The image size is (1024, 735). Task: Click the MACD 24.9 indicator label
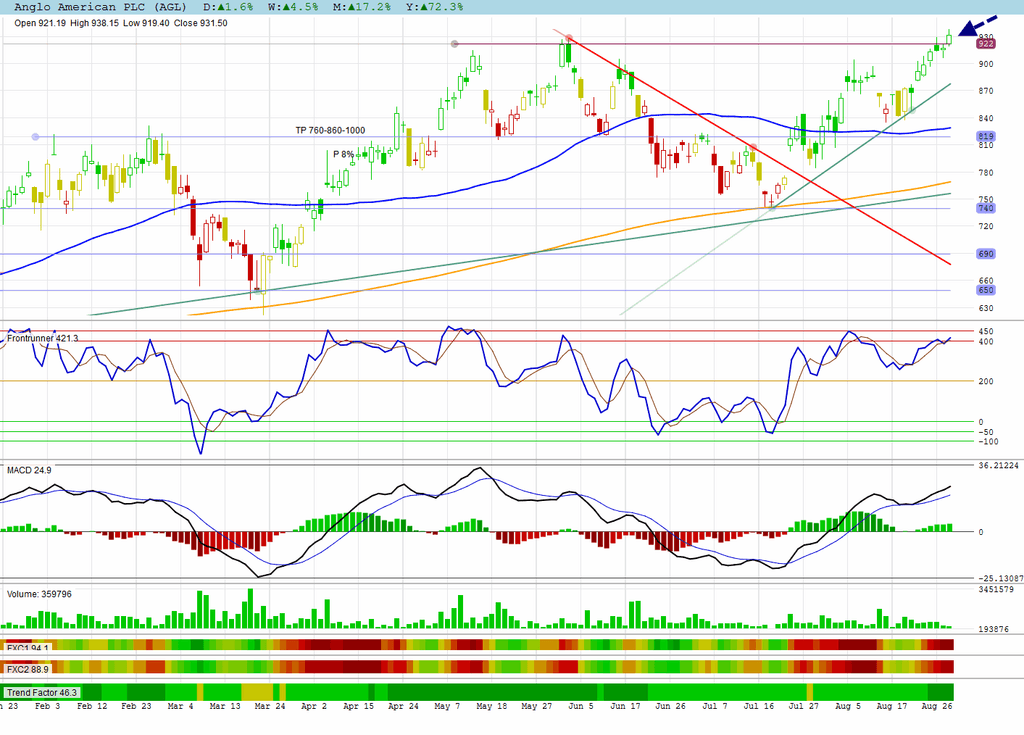[29, 470]
